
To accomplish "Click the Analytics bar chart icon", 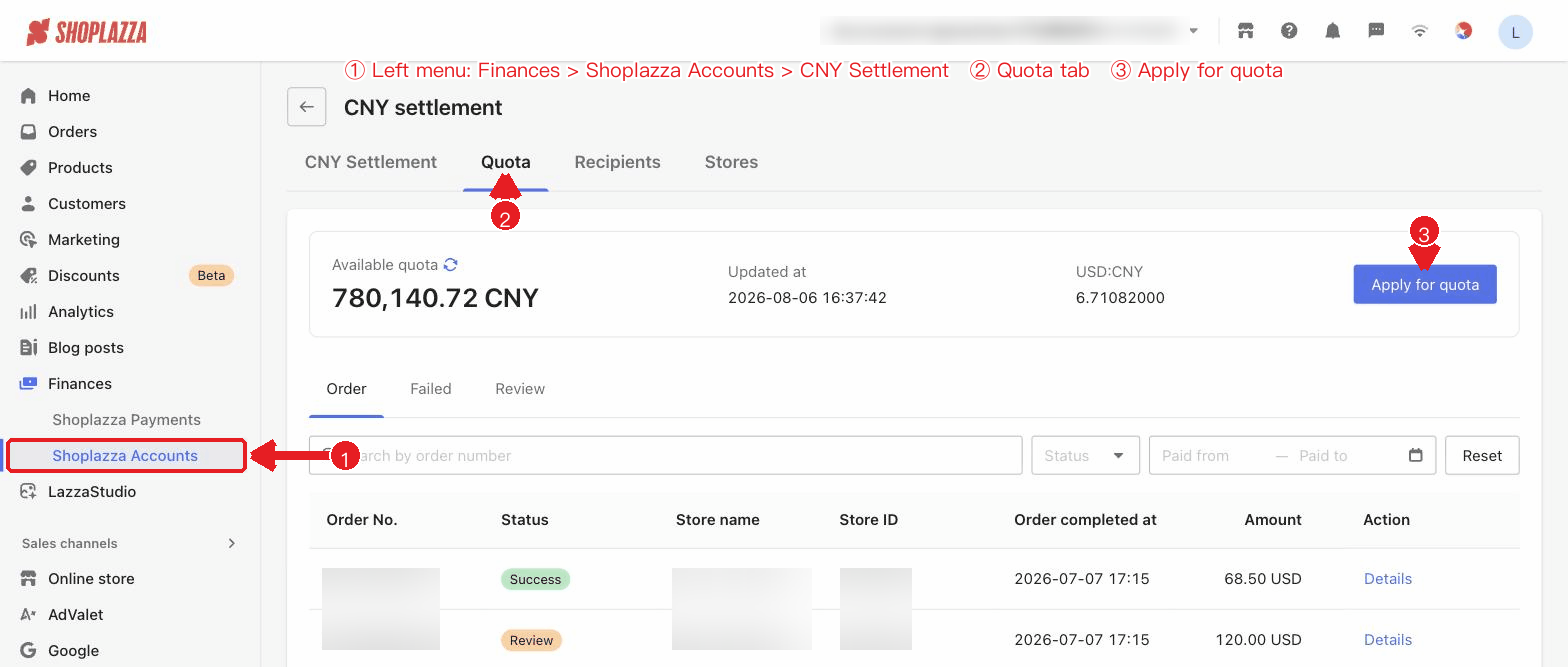I will 29,312.
